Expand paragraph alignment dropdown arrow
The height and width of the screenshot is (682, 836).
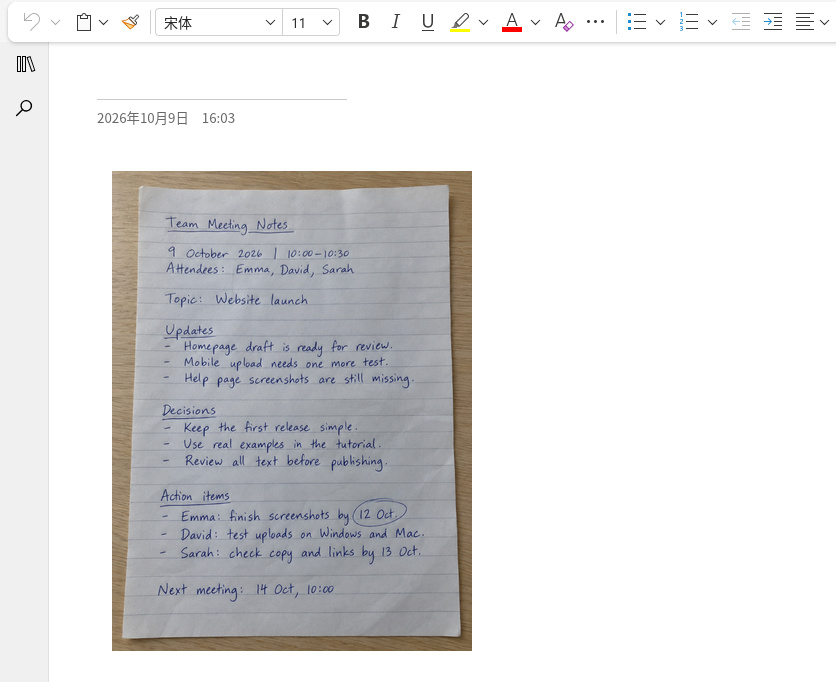point(825,22)
